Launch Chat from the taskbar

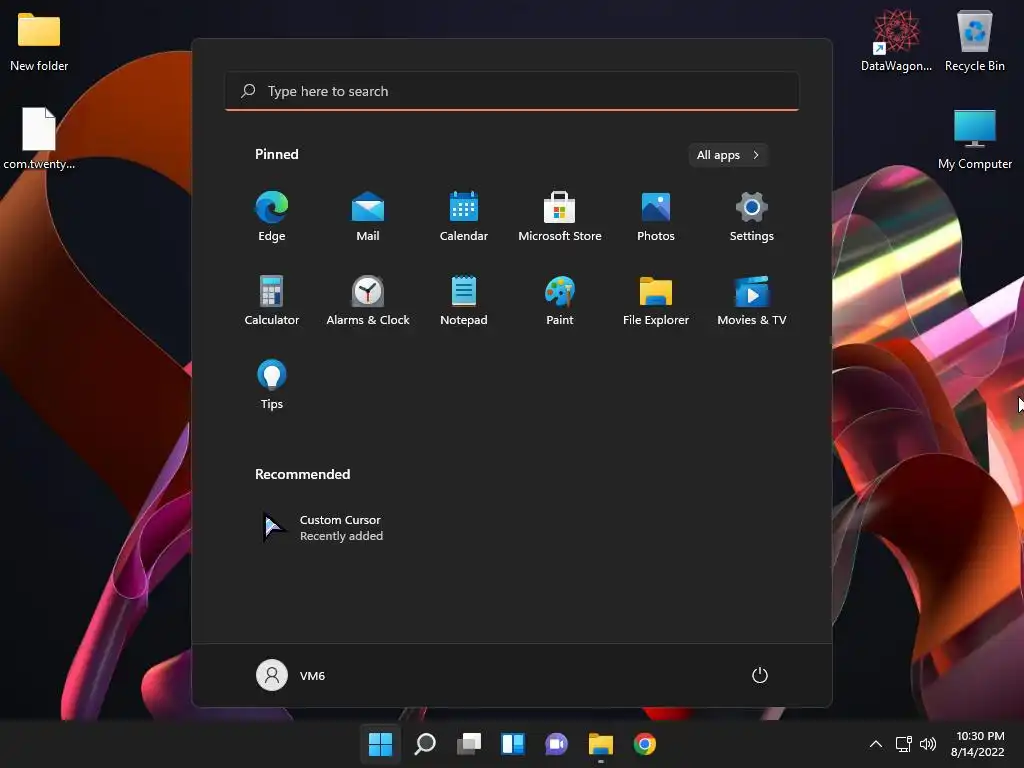pyautogui.click(x=556, y=744)
